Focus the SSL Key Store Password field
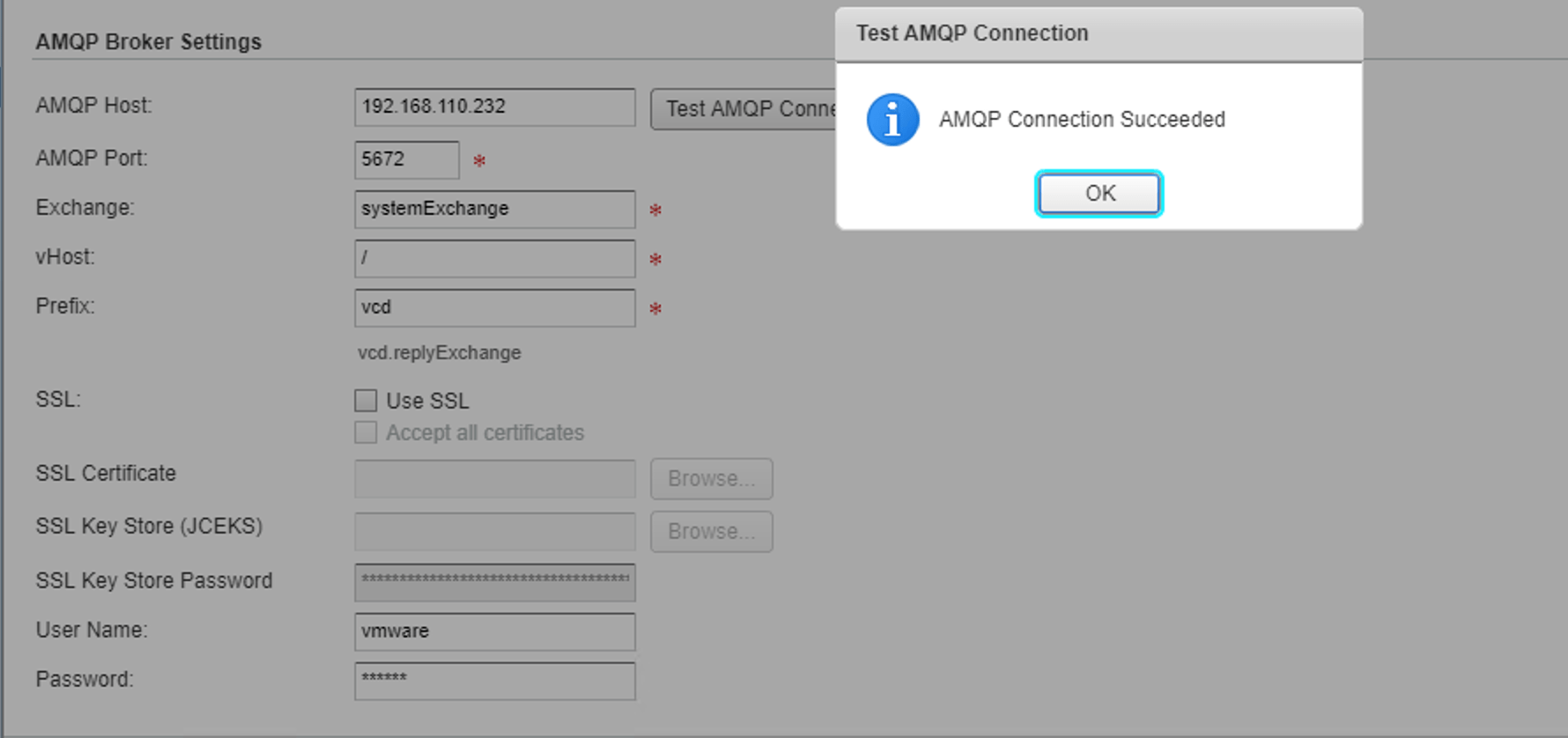This screenshot has height=738, width=1568. 494,582
